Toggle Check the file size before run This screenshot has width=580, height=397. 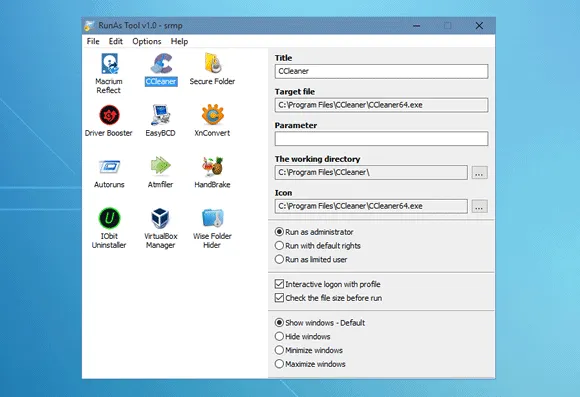[279, 298]
